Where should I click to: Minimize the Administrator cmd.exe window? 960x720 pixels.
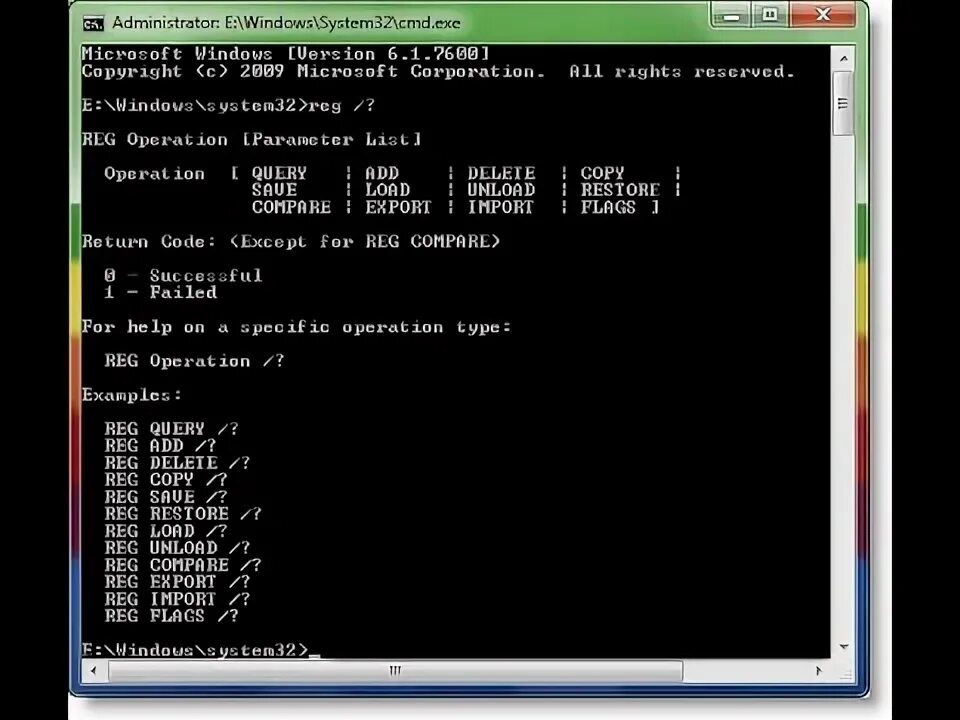pyautogui.click(x=731, y=16)
